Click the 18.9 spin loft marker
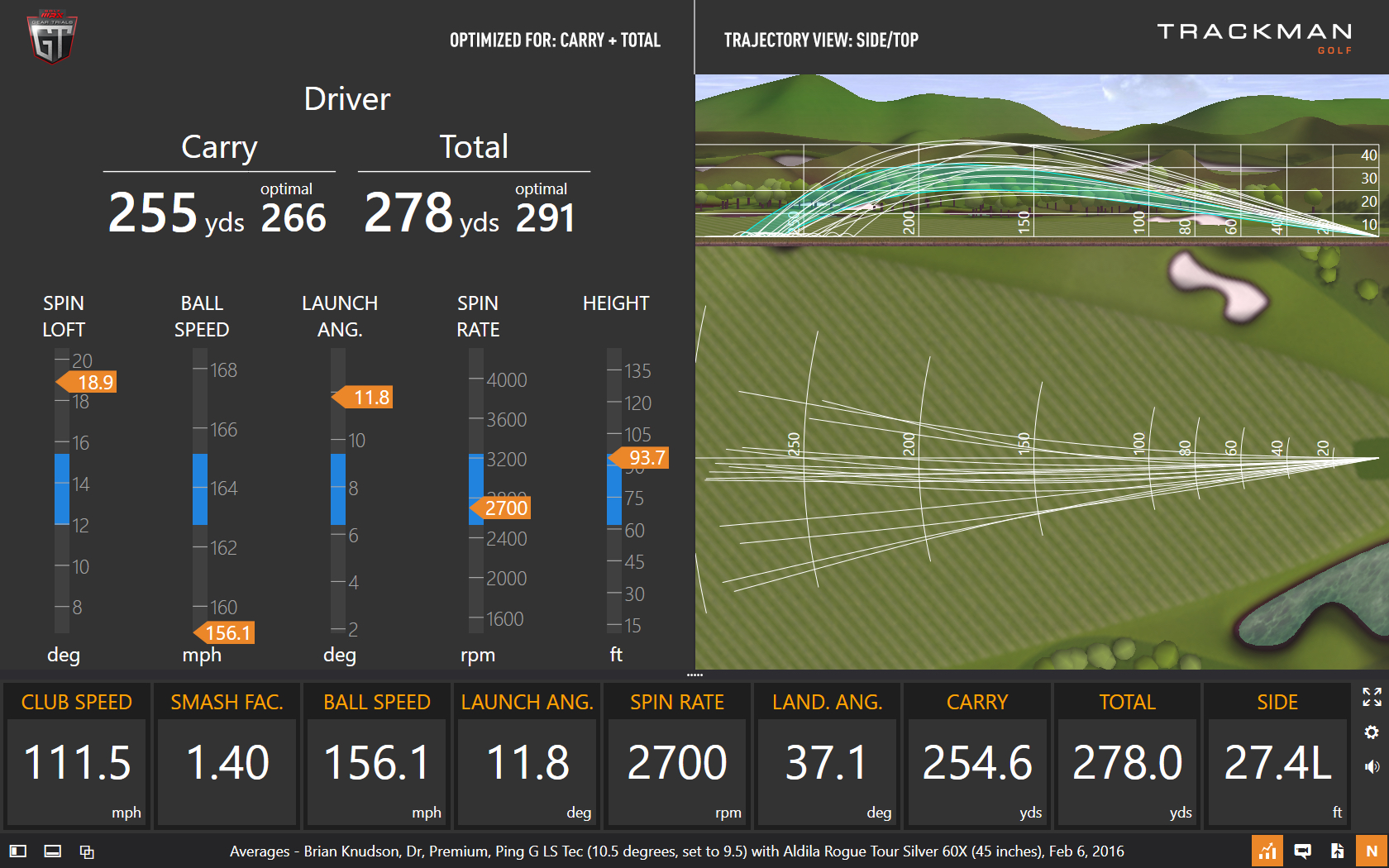 (x=87, y=382)
